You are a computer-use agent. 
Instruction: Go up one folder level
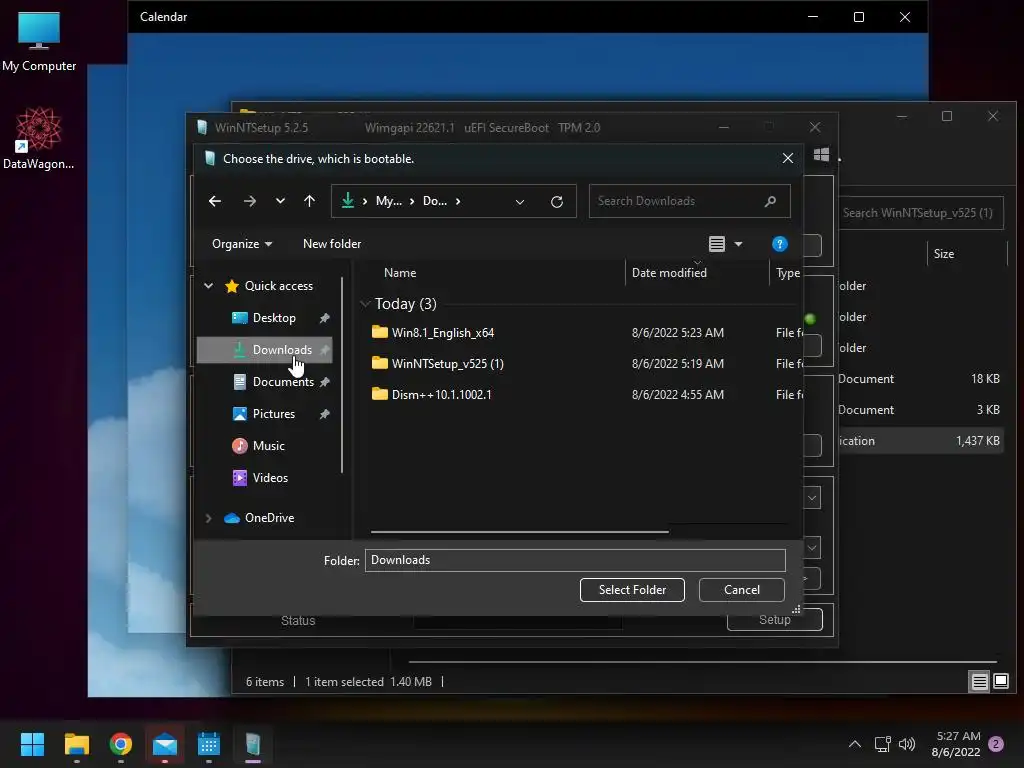(310, 201)
